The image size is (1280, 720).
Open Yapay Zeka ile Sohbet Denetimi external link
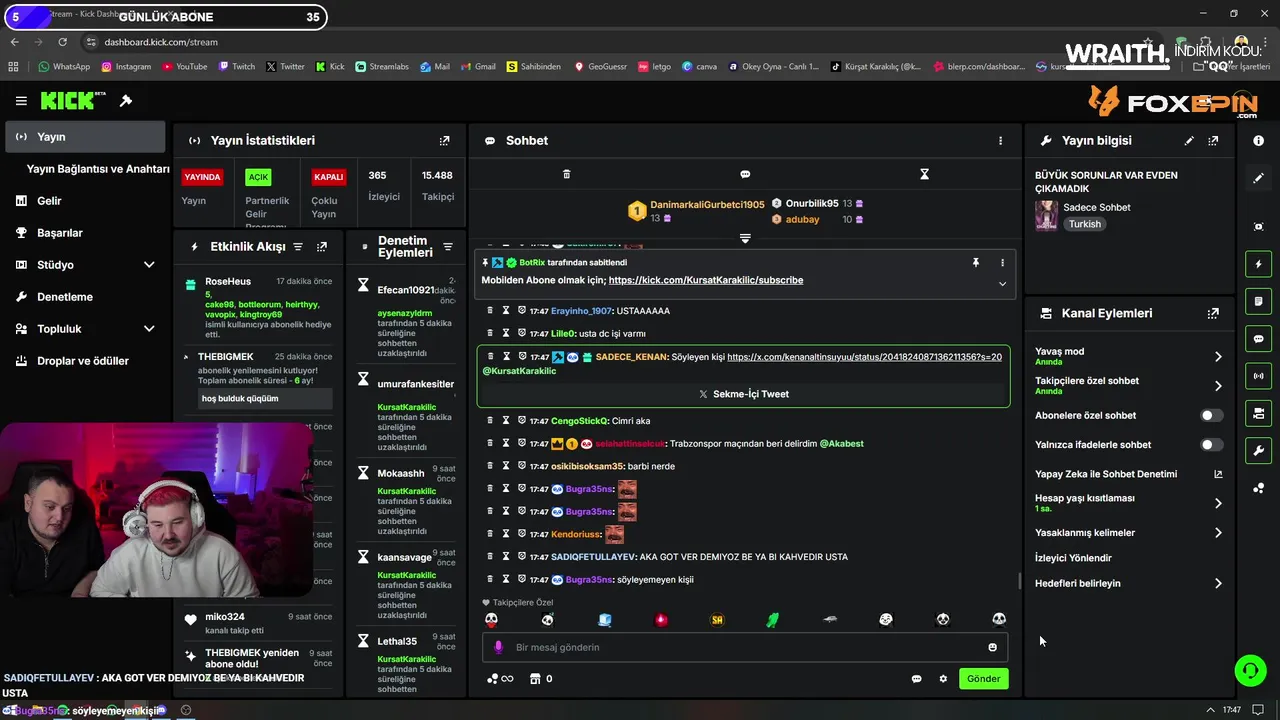1217,474
